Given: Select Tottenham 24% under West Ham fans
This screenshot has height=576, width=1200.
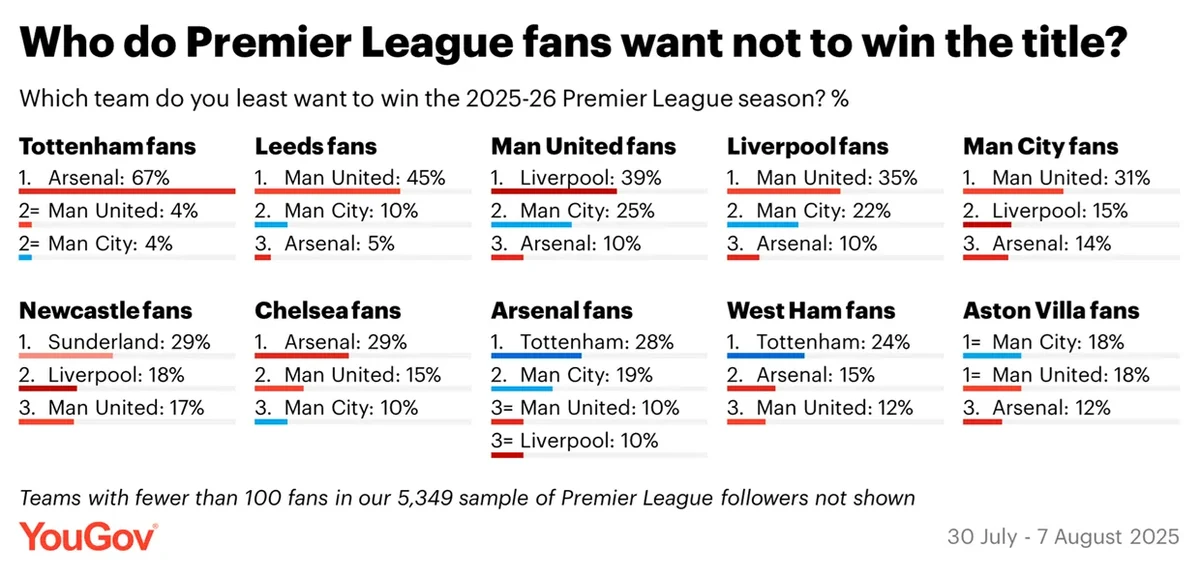Looking at the screenshot, I should coord(819,343).
